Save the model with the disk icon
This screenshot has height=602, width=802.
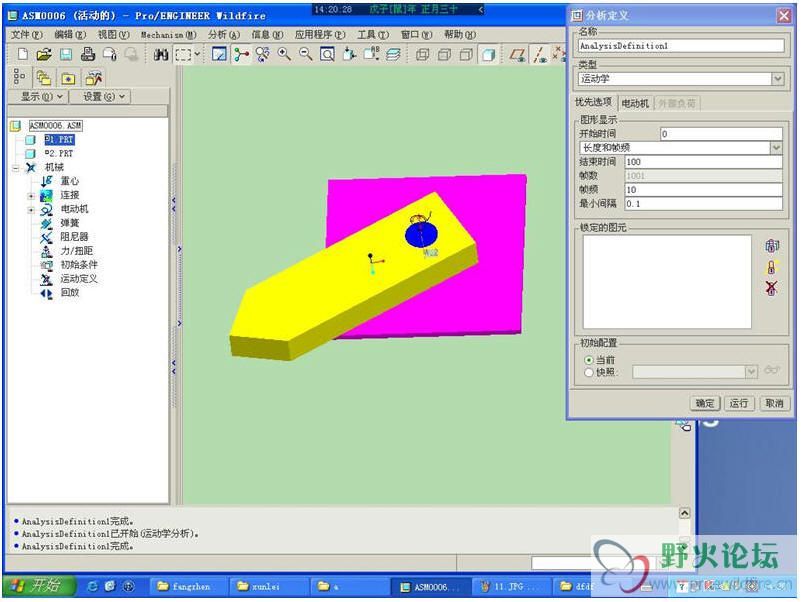tap(65, 54)
